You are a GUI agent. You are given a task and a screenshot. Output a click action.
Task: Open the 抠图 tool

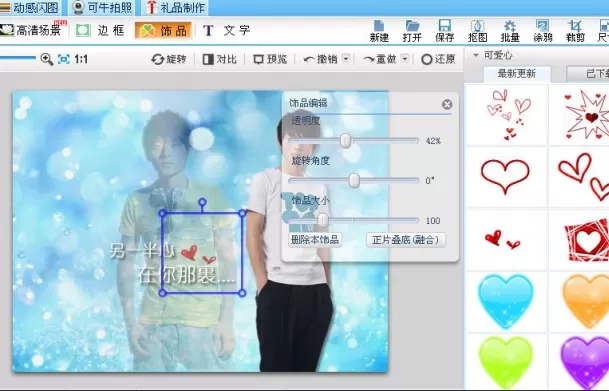[477, 31]
